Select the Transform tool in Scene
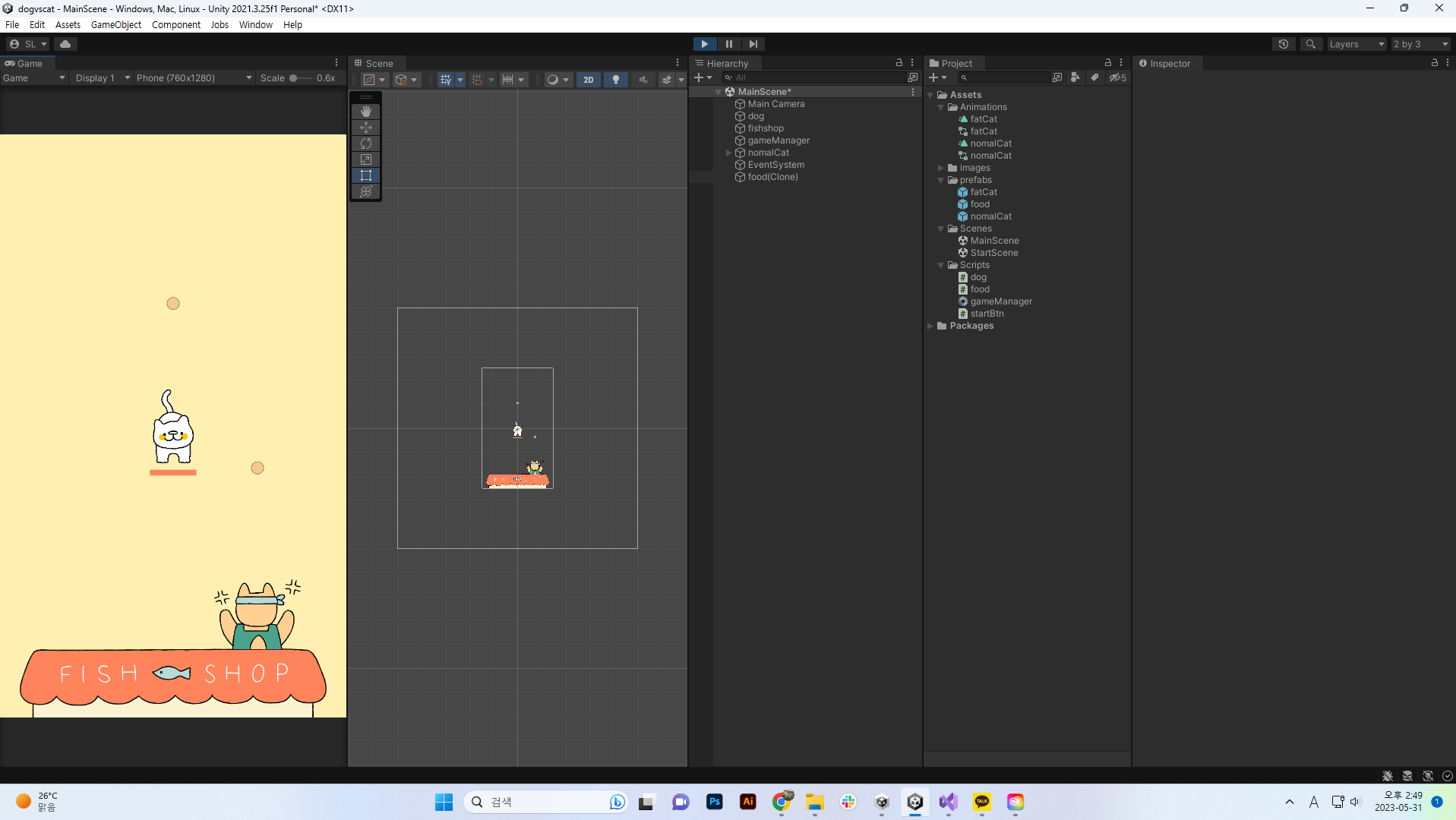 tap(366, 191)
